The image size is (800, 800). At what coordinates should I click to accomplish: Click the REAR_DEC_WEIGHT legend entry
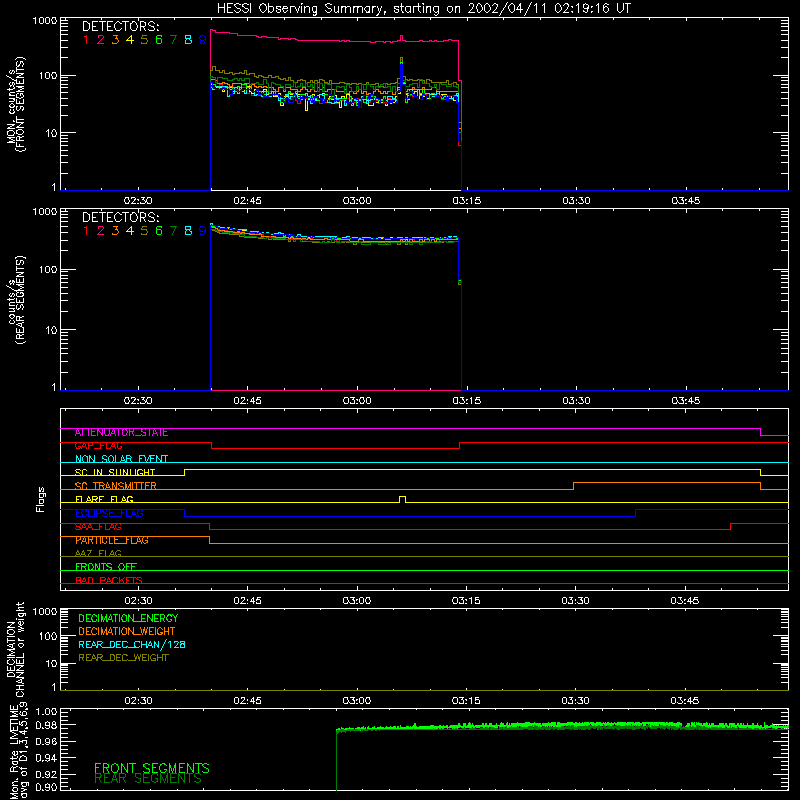pyautogui.click(x=123, y=658)
